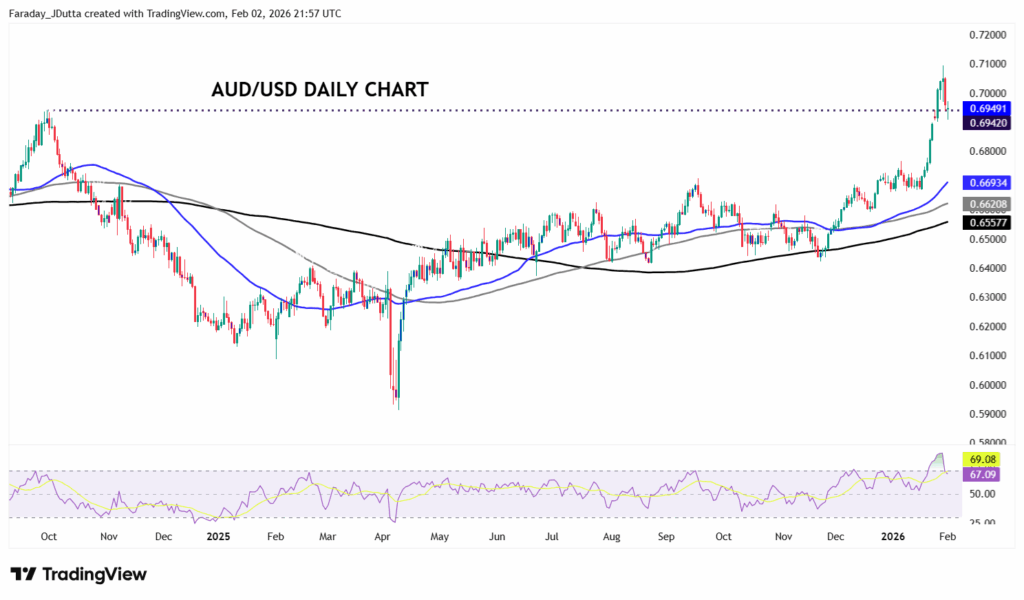
Task: Click the black 0.65577 moving average label
Action: [986, 222]
